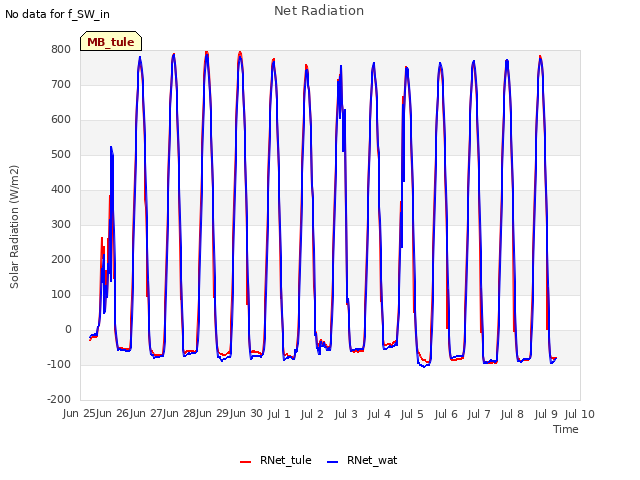Click the Jul 1 x-axis date label
640x480 pixels.
(279, 415)
